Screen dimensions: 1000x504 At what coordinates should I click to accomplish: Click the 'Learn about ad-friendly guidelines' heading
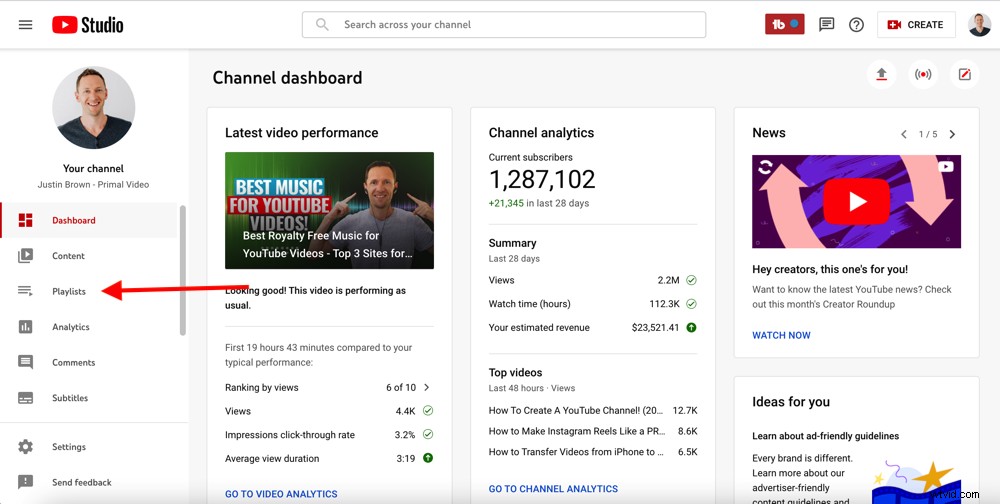pyautogui.click(x=826, y=436)
